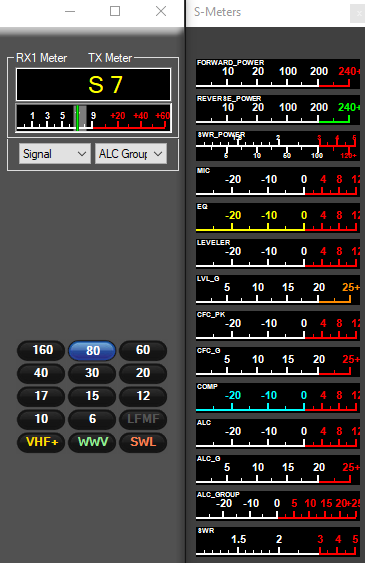Image resolution: width=365 pixels, height=563 pixels.
Task: Expand the ALC Group TX meter dropdown
Action: (131, 154)
